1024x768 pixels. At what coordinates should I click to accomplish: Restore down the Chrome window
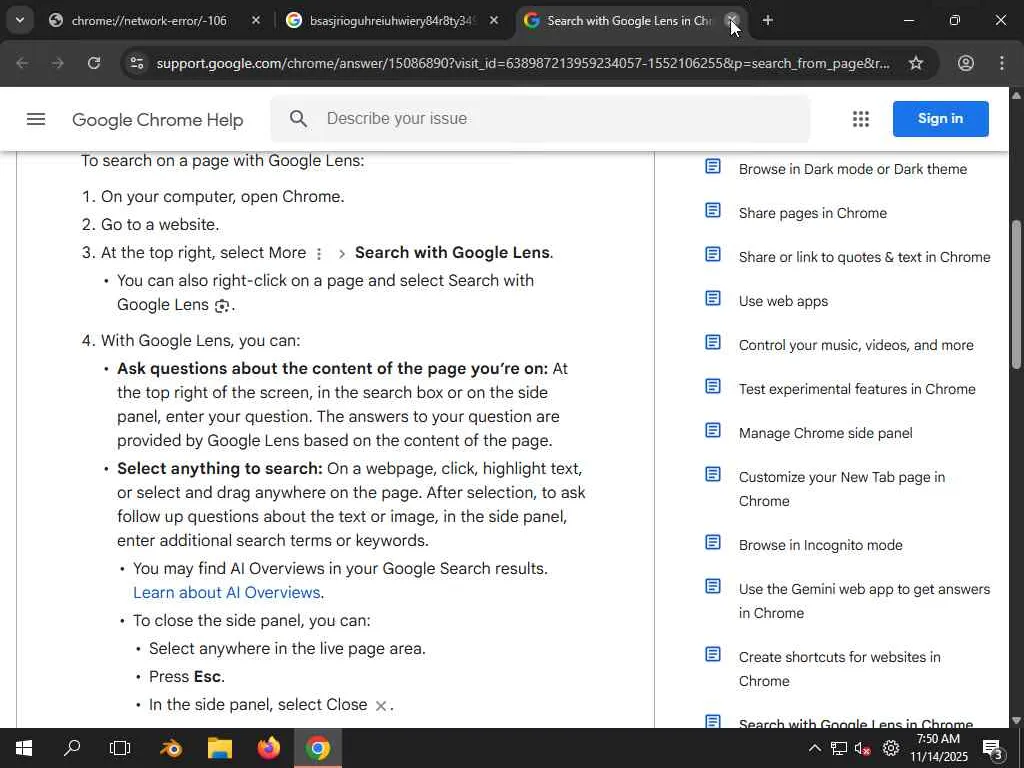click(x=955, y=21)
